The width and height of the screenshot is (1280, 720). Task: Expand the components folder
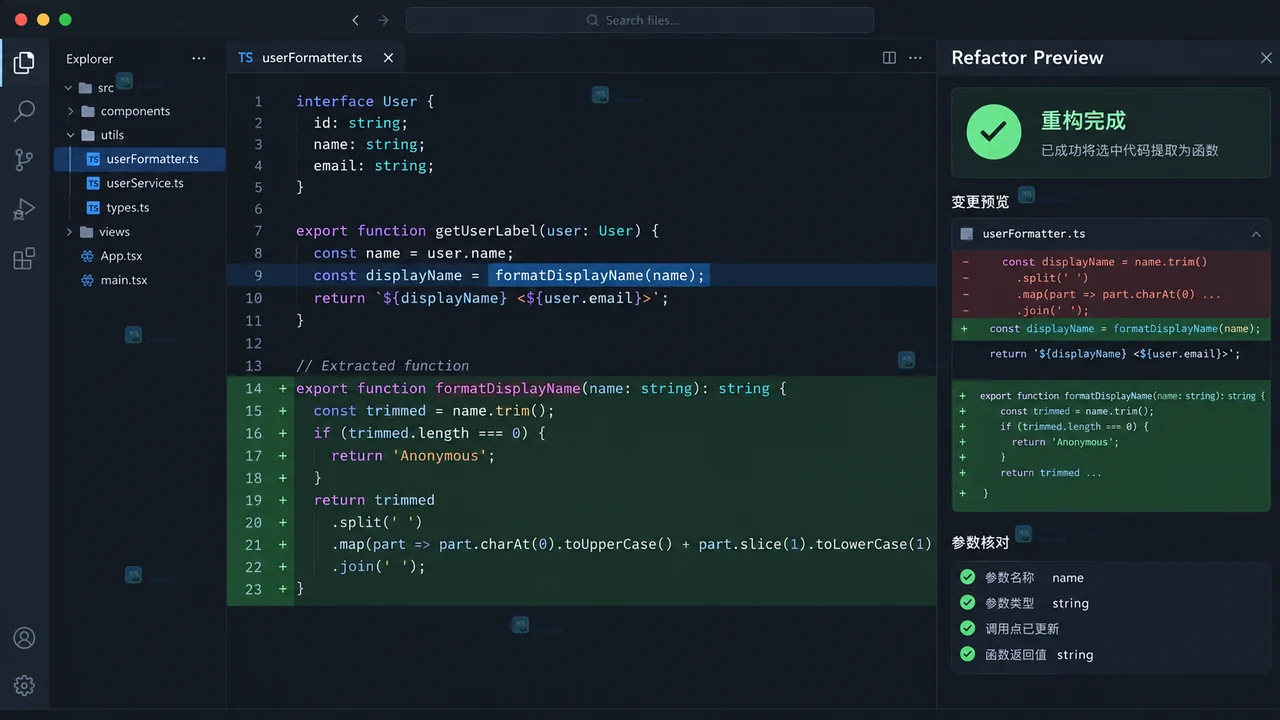click(71, 111)
